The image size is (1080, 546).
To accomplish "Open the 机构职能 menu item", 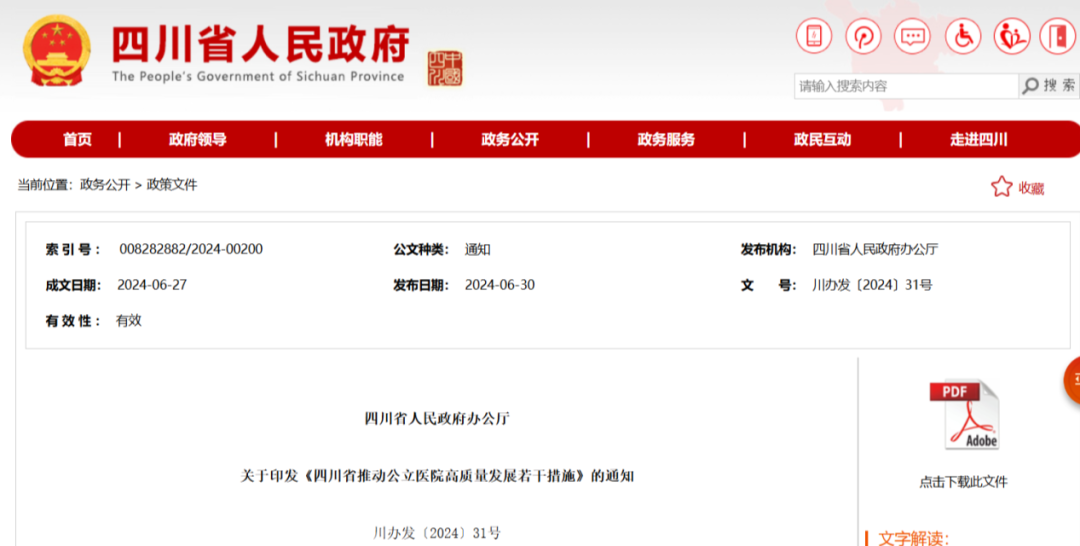I will pos(353,140).
